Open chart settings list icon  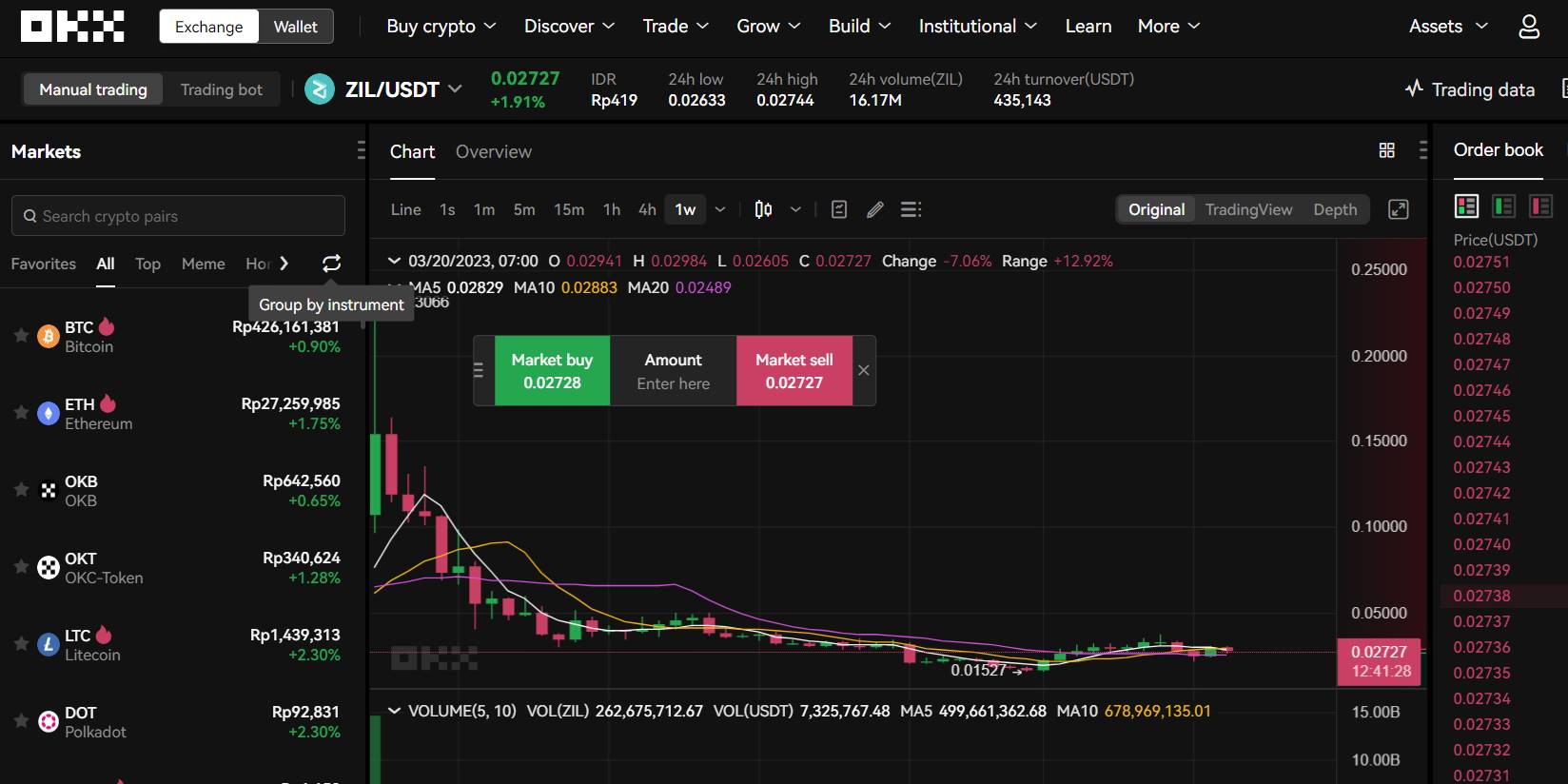[x=911, y=209]
